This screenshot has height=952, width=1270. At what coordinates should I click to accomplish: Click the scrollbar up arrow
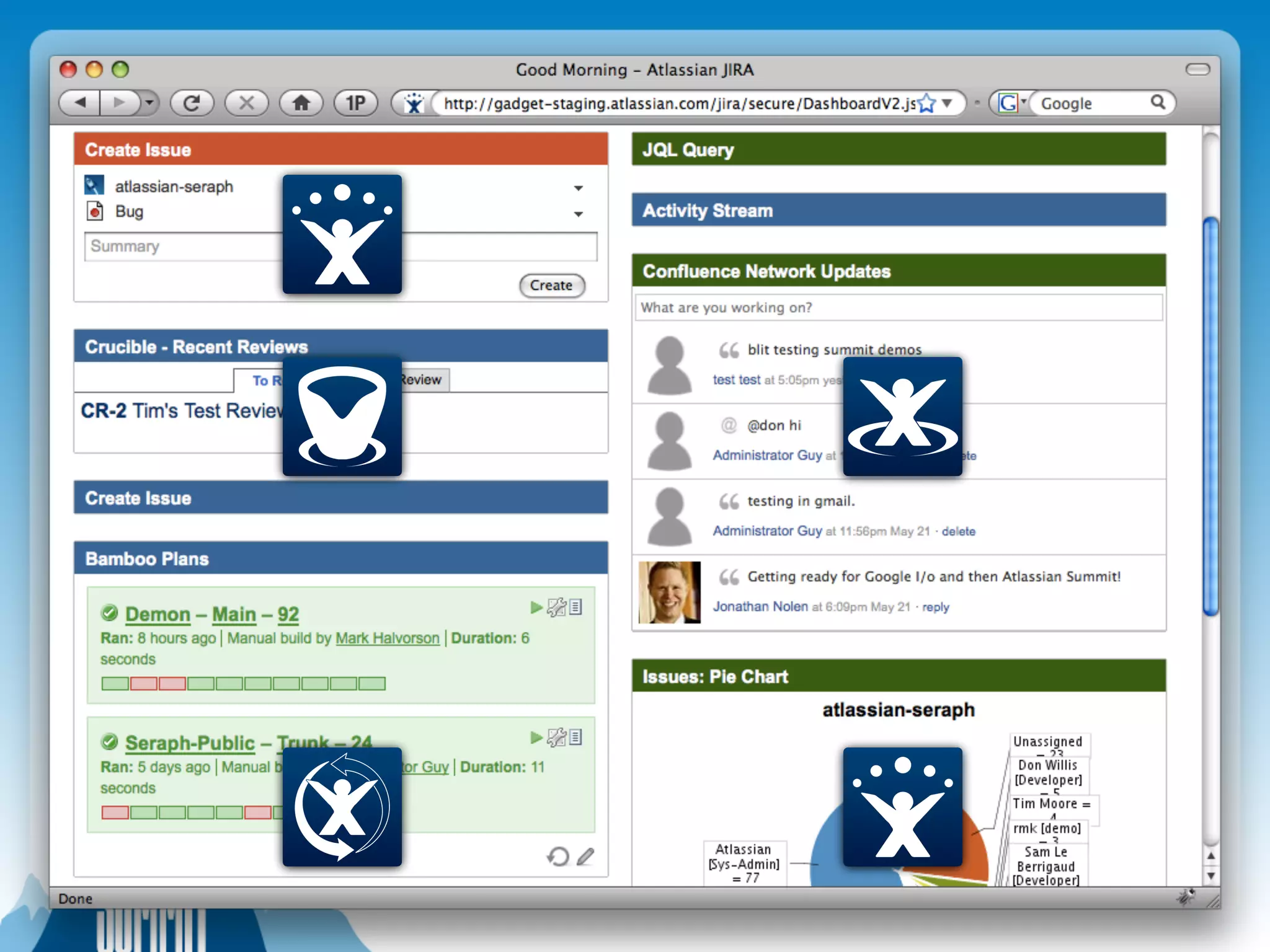(x=1210, y=855)
